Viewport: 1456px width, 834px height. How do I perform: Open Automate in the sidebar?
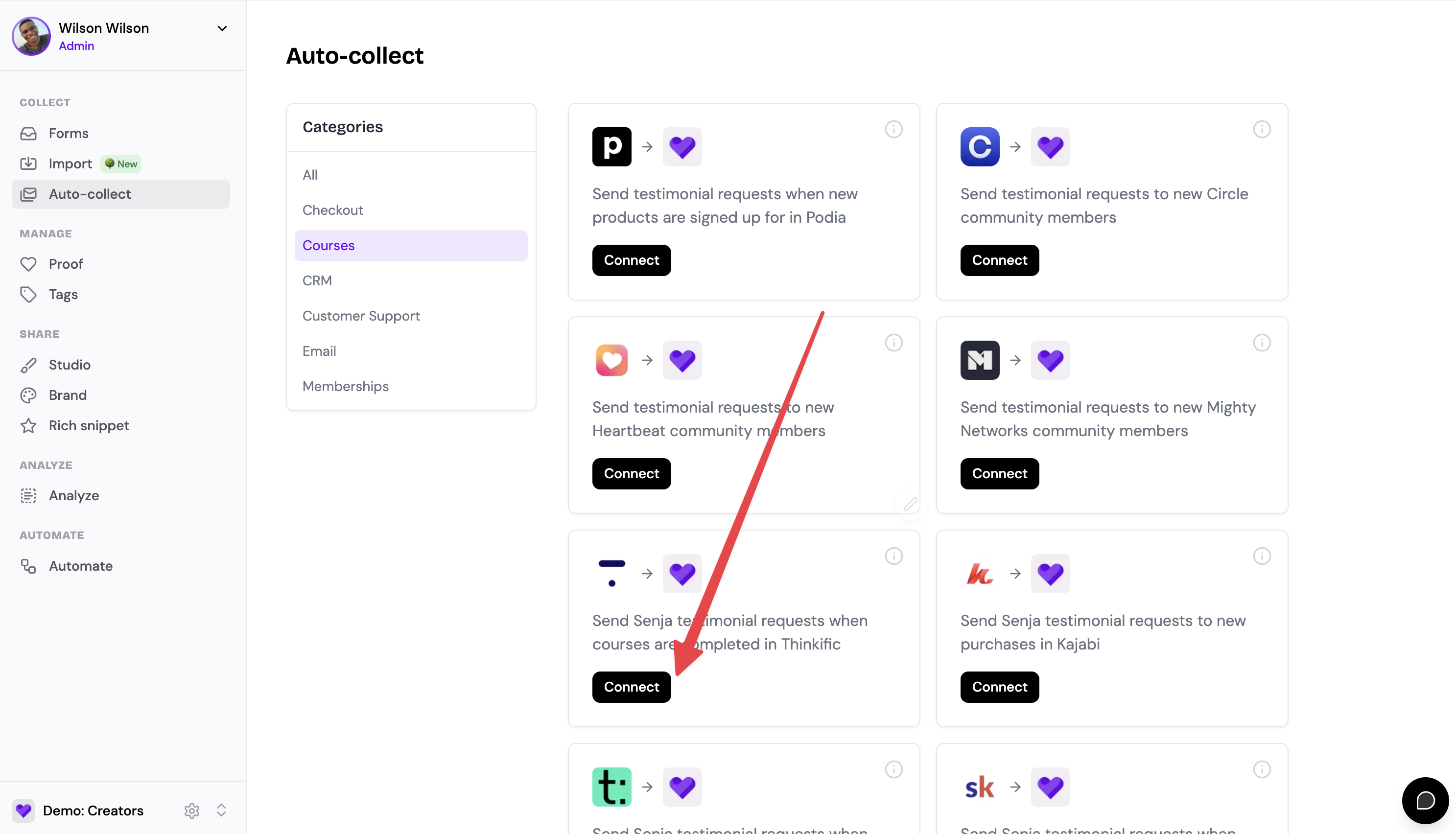click(121, 566)
